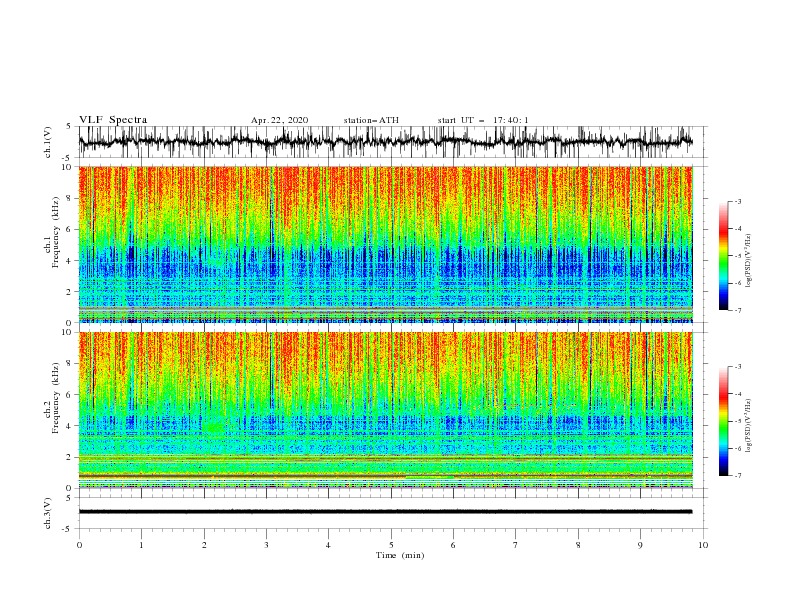792x612 pixels.
Task: Click the log(PSD) label beside ch.1 colorbar
Action: pyautogui.click(x=748, y=261)
